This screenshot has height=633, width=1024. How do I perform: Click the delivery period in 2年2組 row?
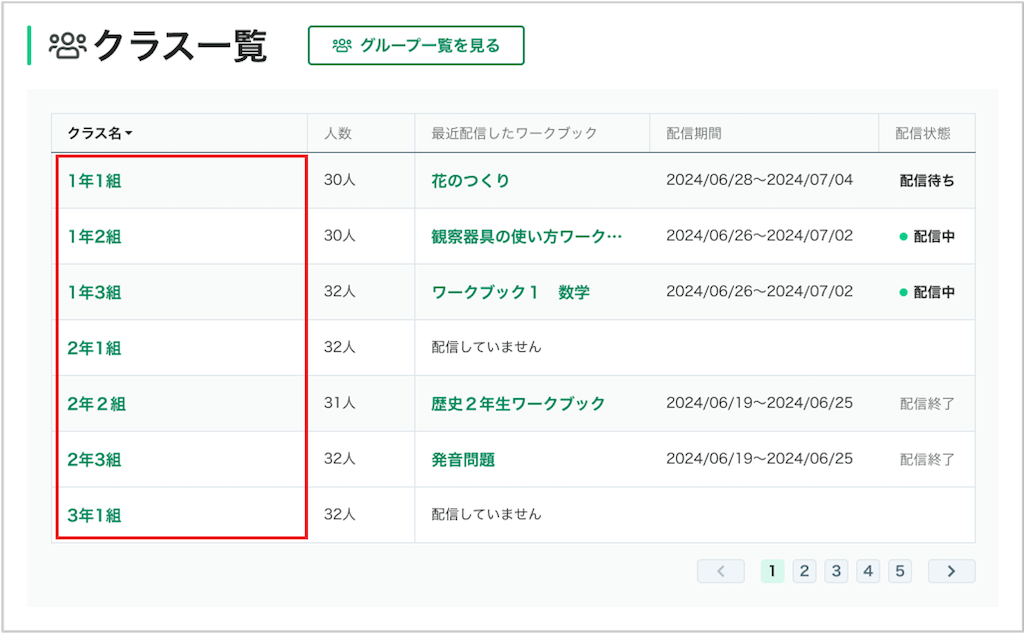(x=760, y=402)
